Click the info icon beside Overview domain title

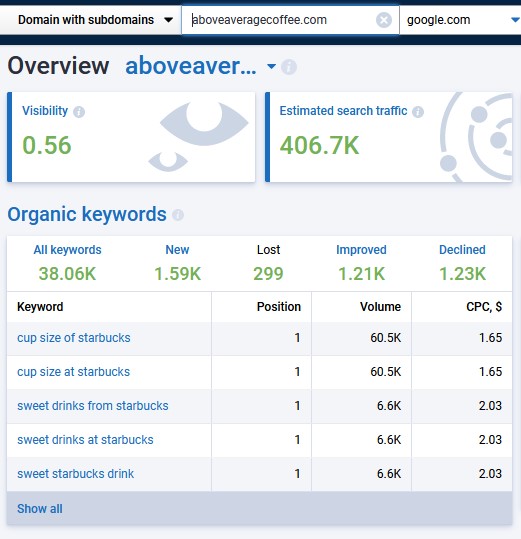289,67
